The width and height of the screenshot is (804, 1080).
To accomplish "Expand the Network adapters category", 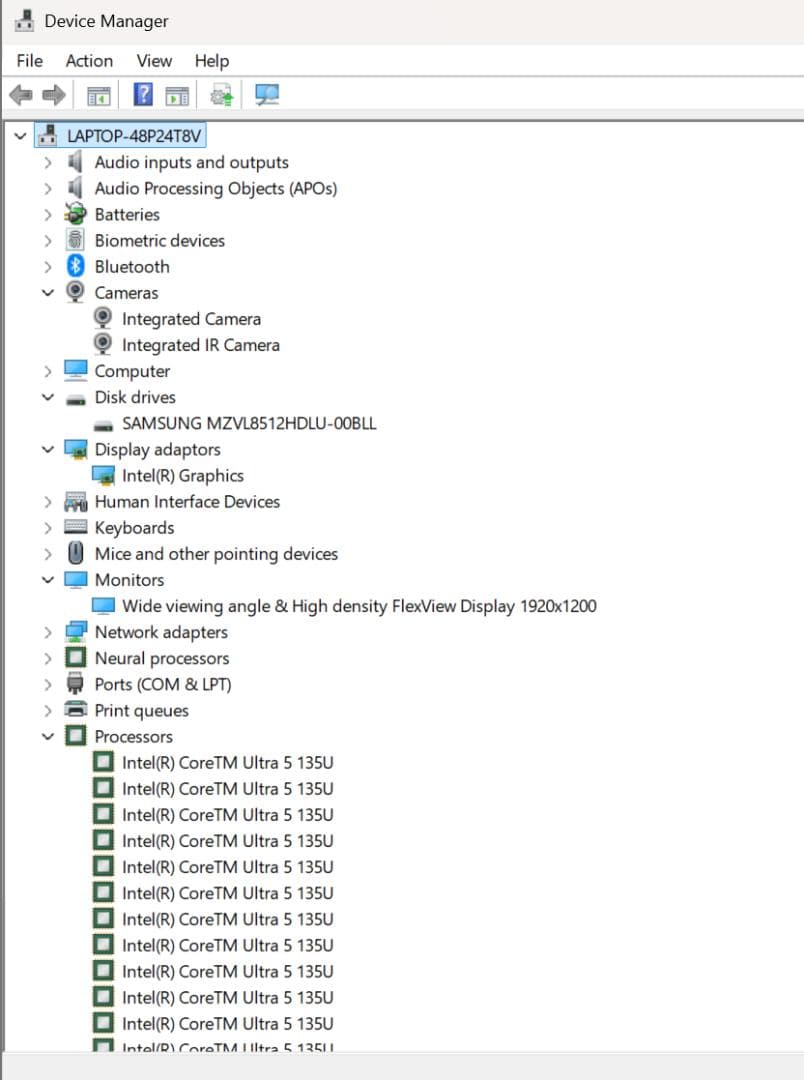I will tap(47, 632).
